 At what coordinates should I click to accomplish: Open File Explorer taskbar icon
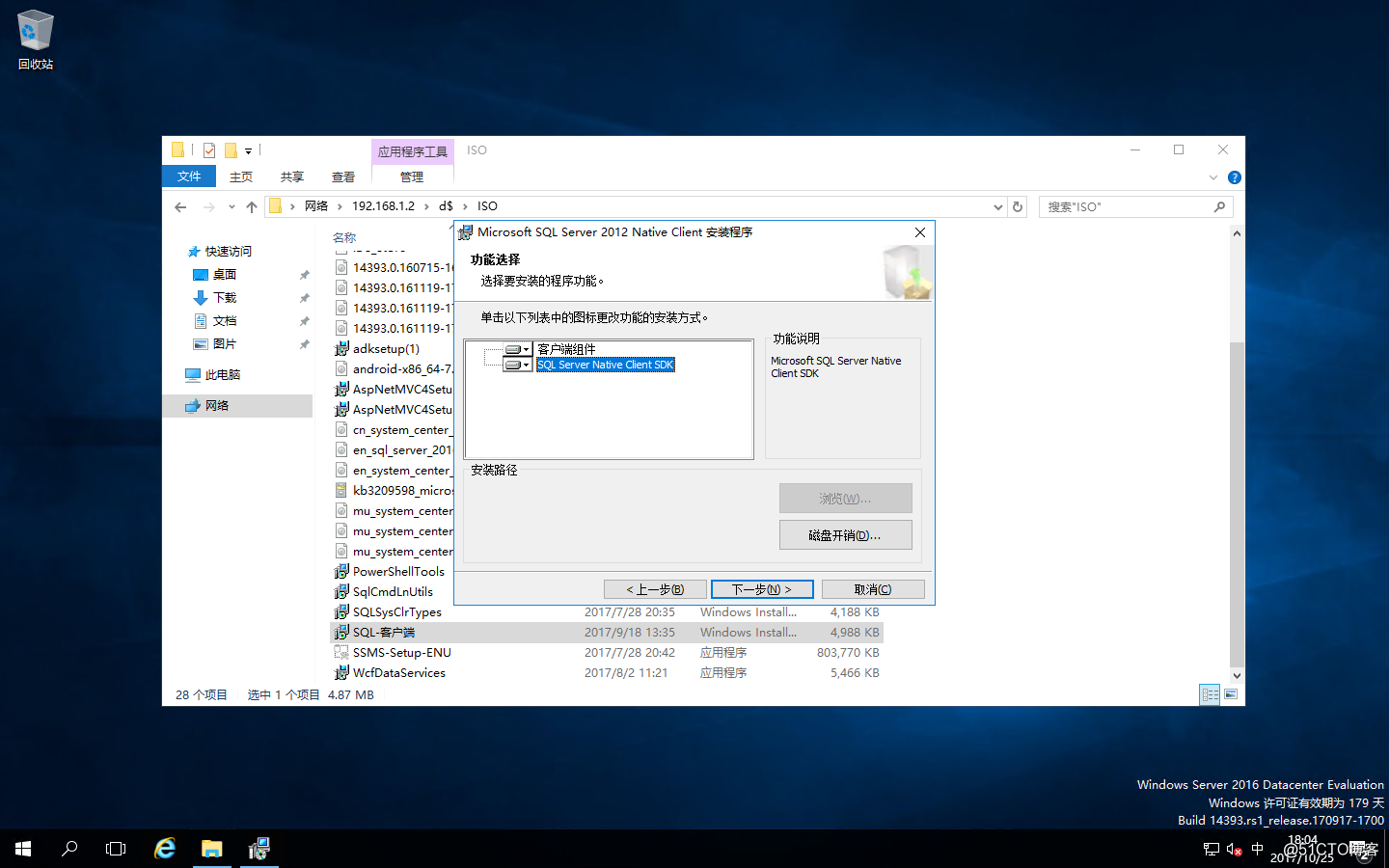point(211,849)
